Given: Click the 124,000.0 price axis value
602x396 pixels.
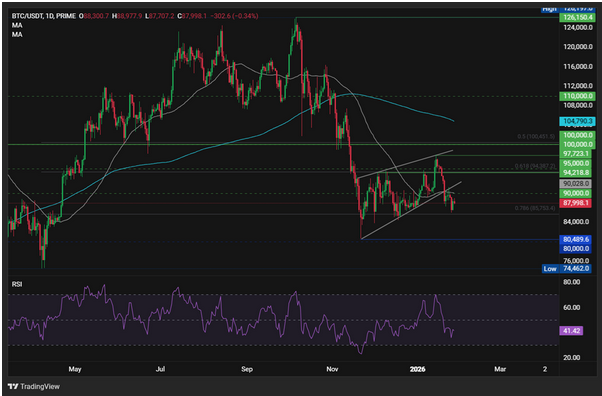Looking at the screenshot, I should click(x=578, y=27).
